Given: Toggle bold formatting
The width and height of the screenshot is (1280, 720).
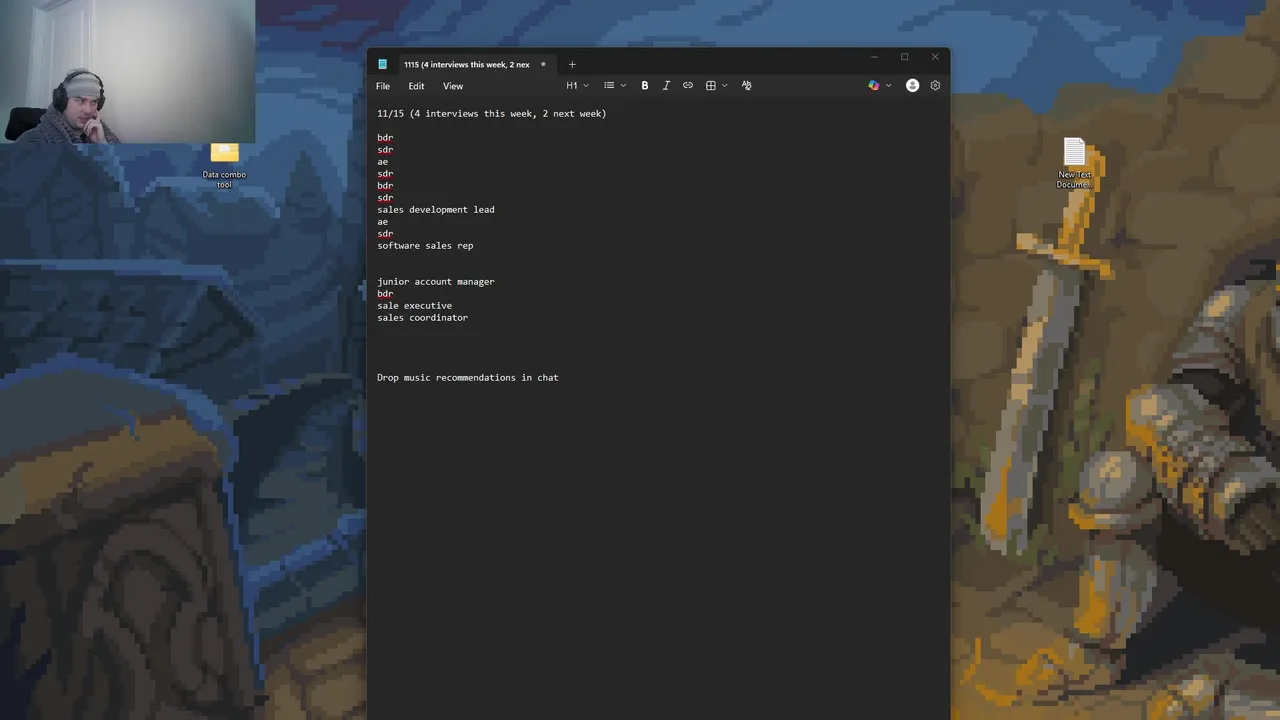Looking at the screenshot, I should 645,86.
